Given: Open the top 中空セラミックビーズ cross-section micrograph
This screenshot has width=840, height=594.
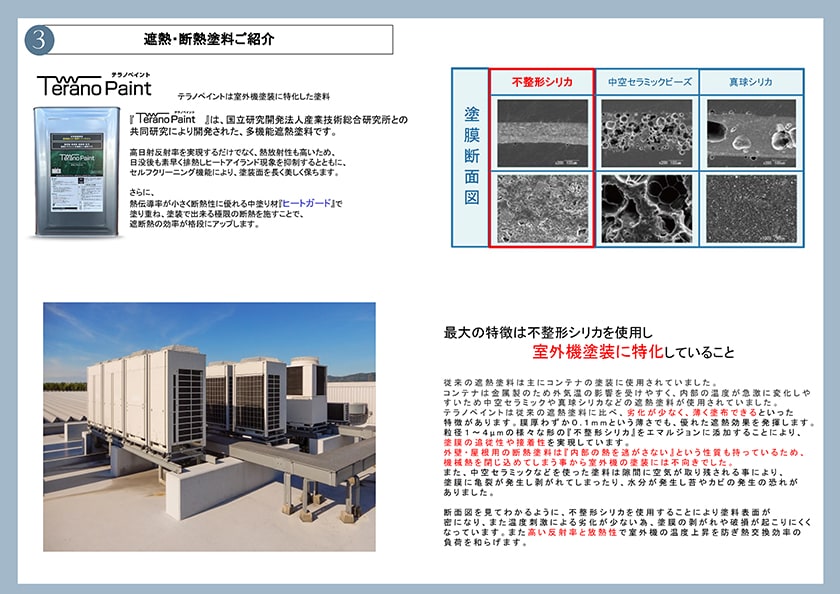Looking at the screenshot, I should [647, 133].
